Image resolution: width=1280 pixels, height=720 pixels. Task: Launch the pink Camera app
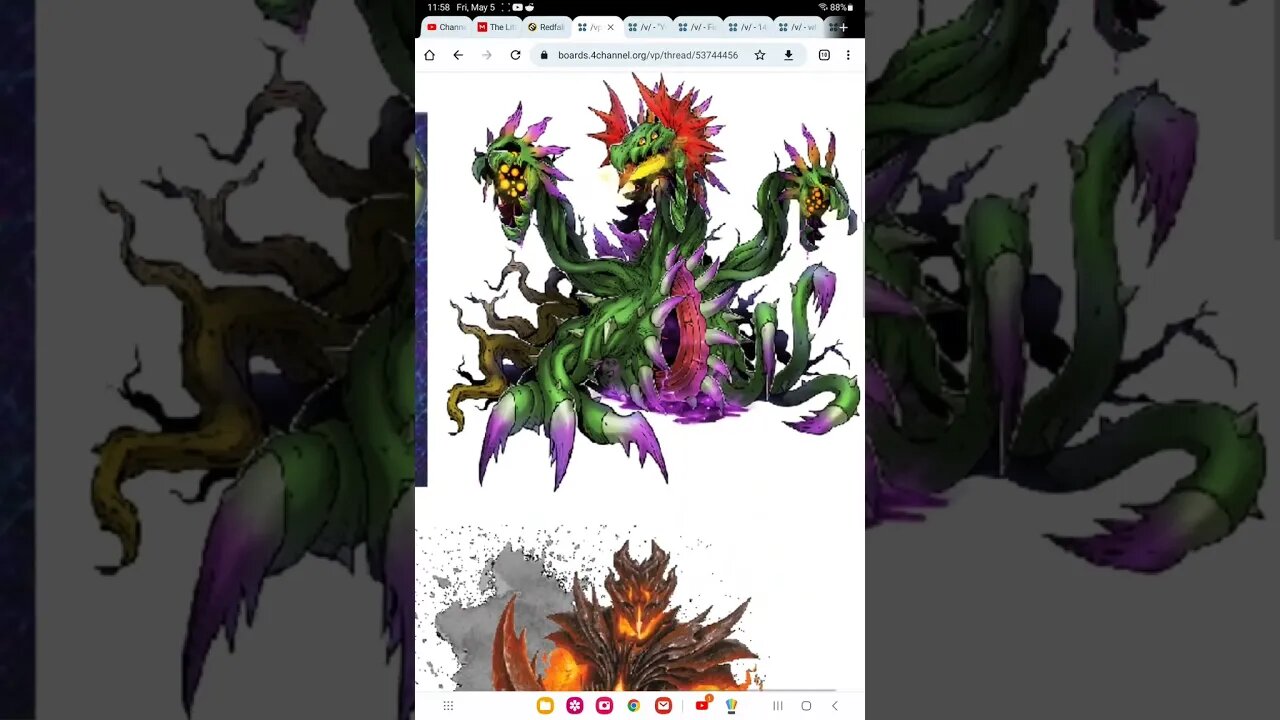(604, 706)
